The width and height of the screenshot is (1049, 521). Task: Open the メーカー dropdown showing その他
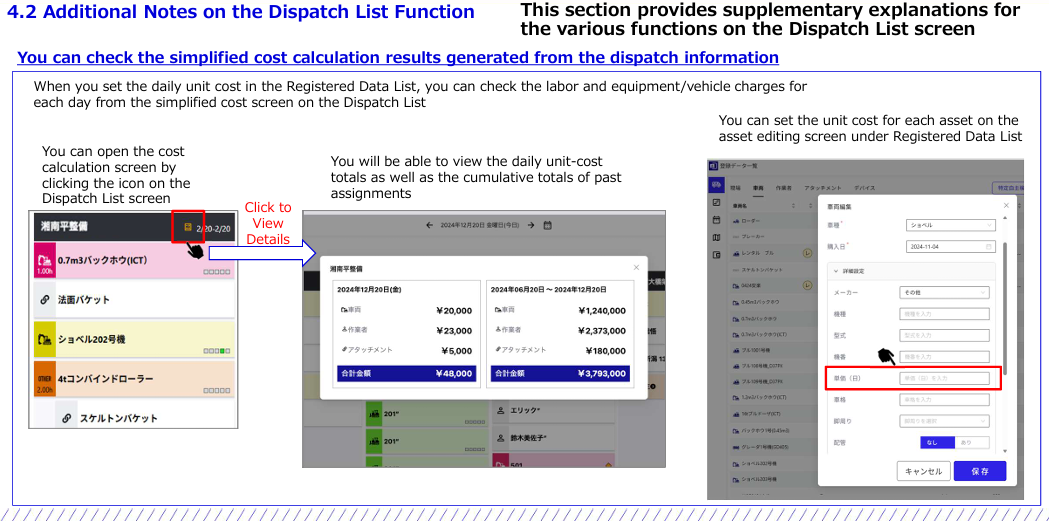pyautogui.click(x=946, y=292)
